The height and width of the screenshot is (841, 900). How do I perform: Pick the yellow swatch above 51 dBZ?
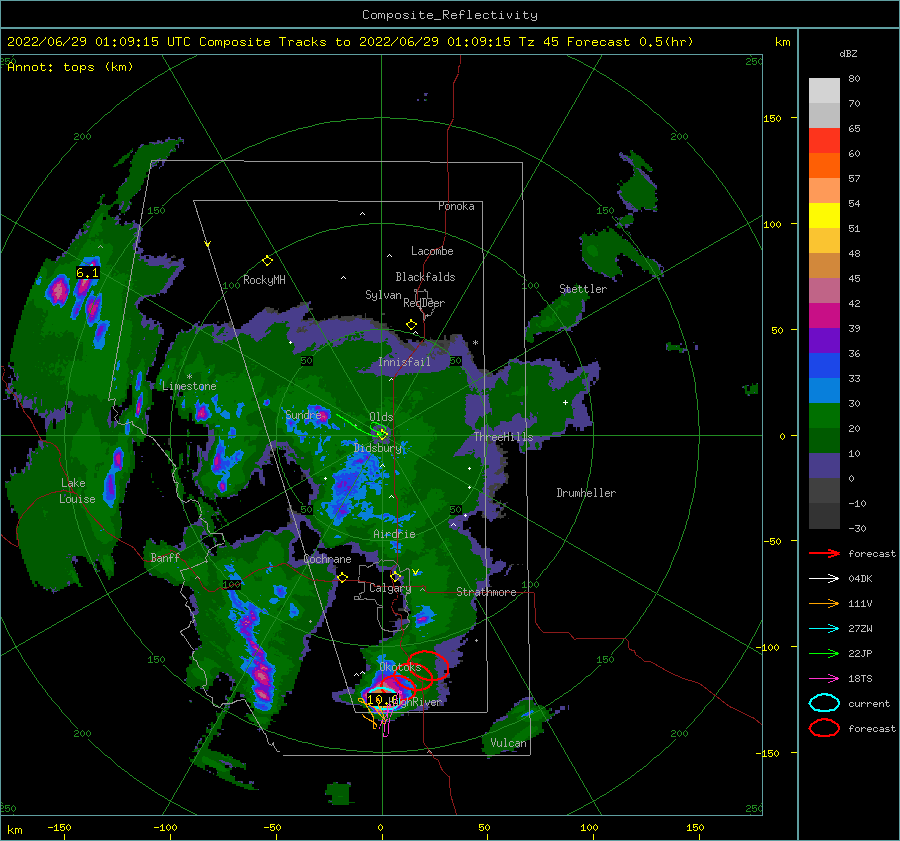tap(824, 216)
